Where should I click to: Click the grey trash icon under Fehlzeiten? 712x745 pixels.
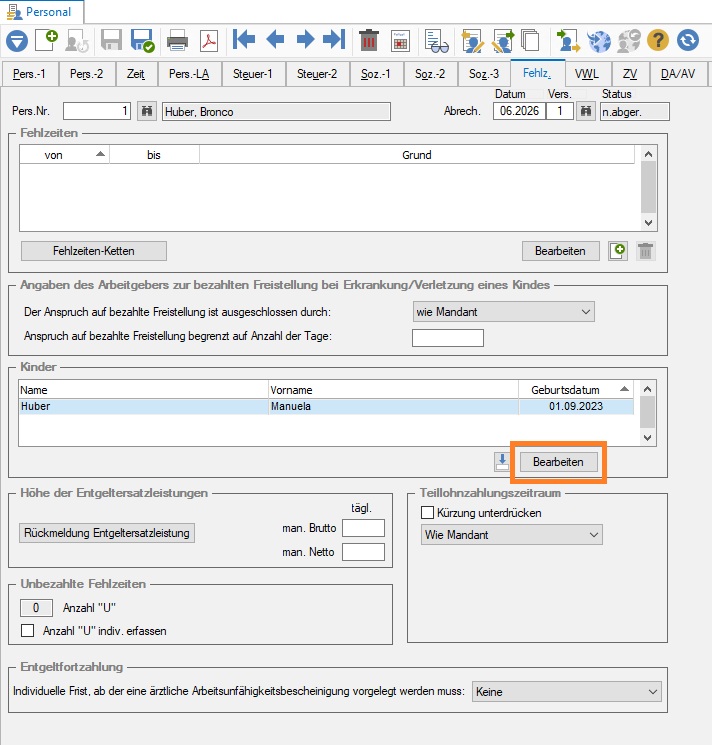pos(646,251)
